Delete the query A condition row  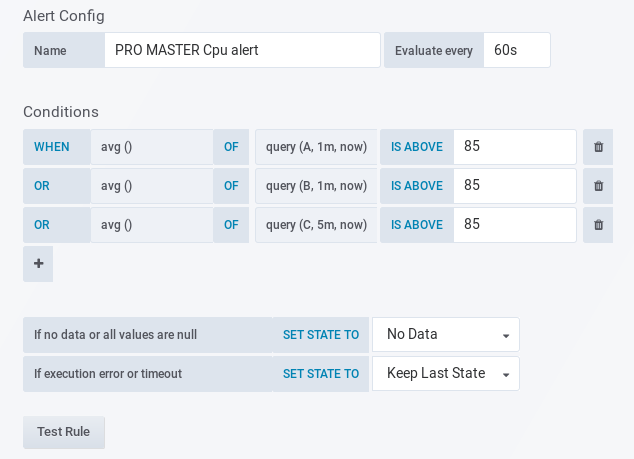point(598,147)
